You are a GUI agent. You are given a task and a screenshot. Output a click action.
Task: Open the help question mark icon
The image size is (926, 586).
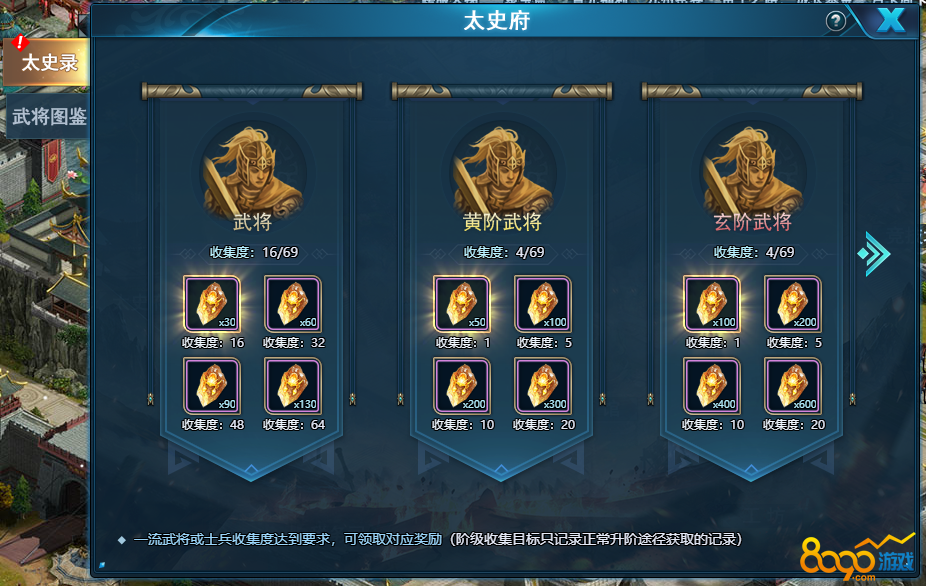(835, 22)
